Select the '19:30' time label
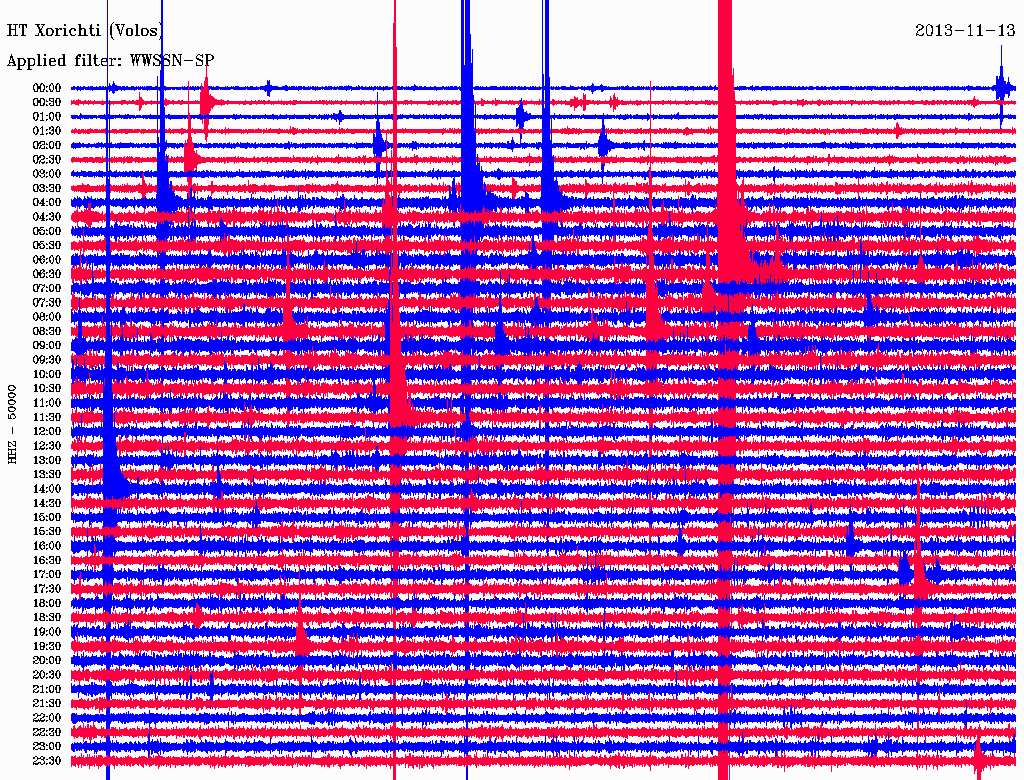 47,646
